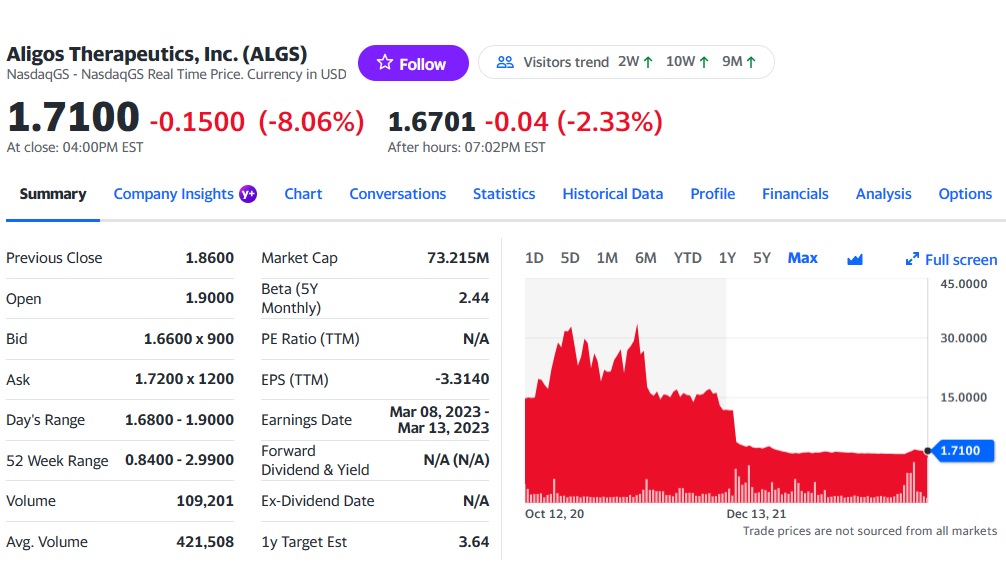This screenshot has height=562, width=1006.
Task: Select the 1D chart range
Action: pyautogui.click(x=534, y=258)
